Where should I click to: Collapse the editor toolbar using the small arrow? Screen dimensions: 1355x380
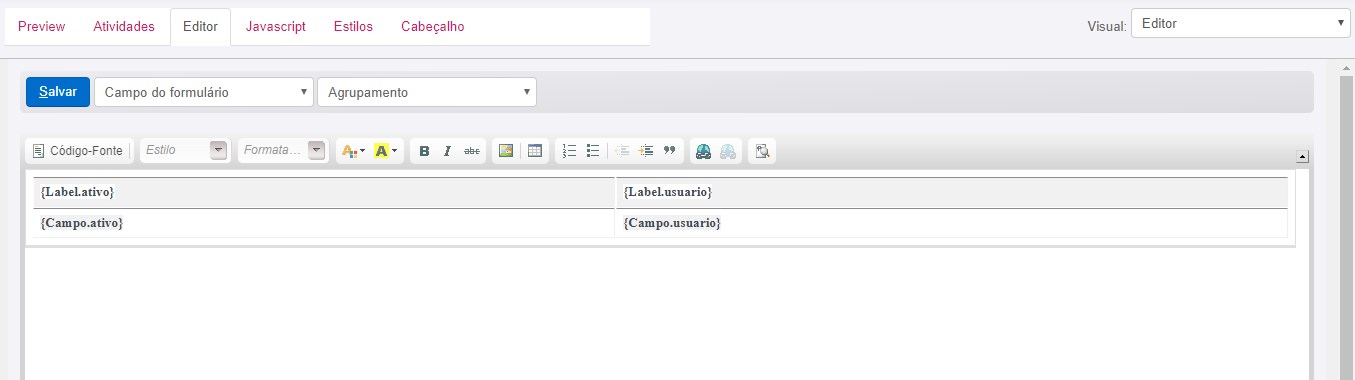pyautogui.click(x=1302, y=156)
